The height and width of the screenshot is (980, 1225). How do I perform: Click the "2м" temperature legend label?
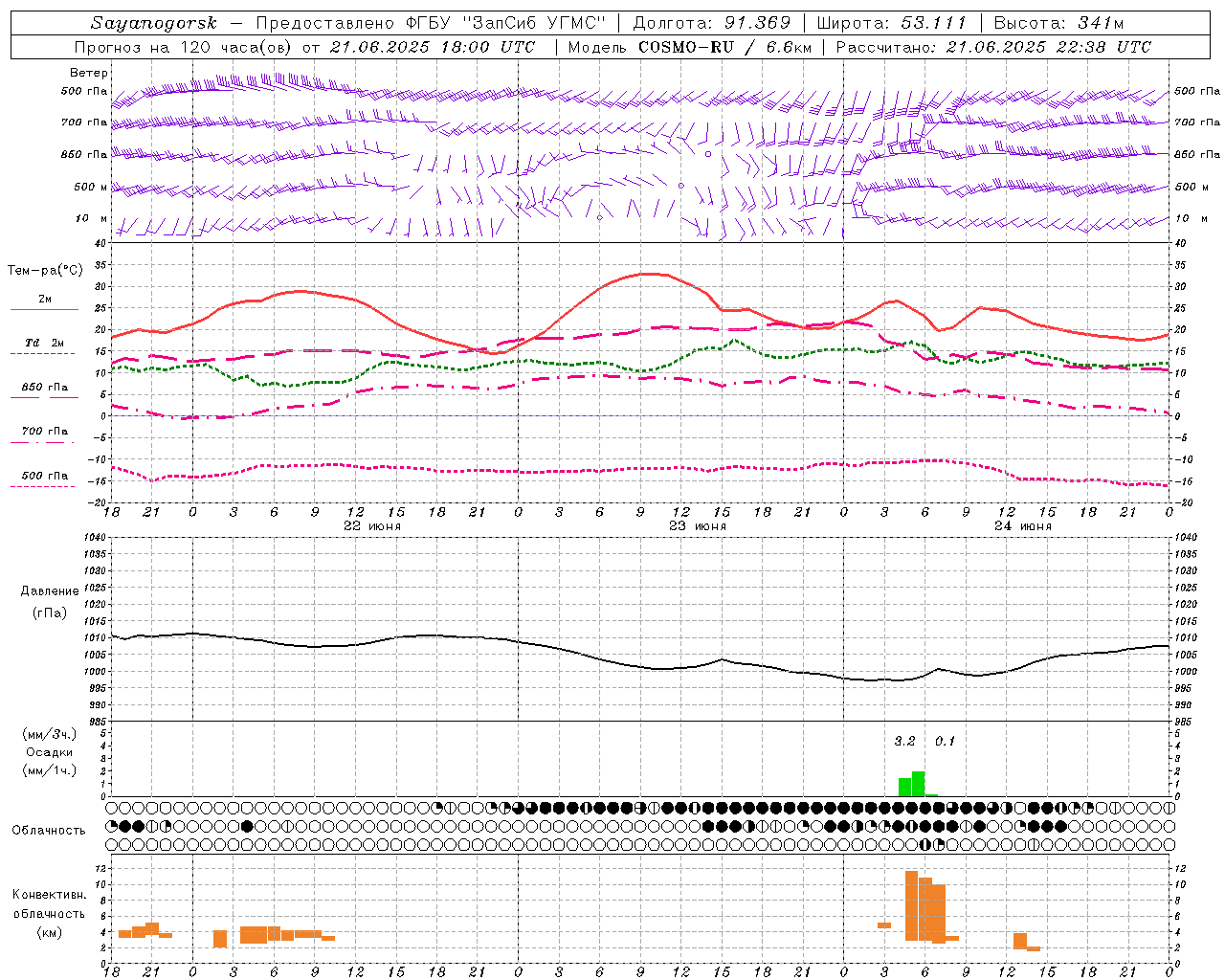click(45, 300)
